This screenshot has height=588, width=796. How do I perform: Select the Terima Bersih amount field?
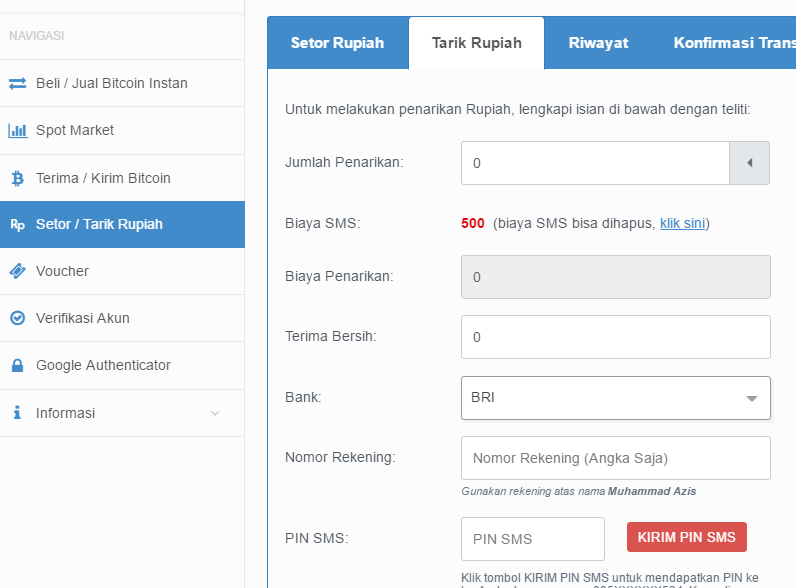[615, 337]
